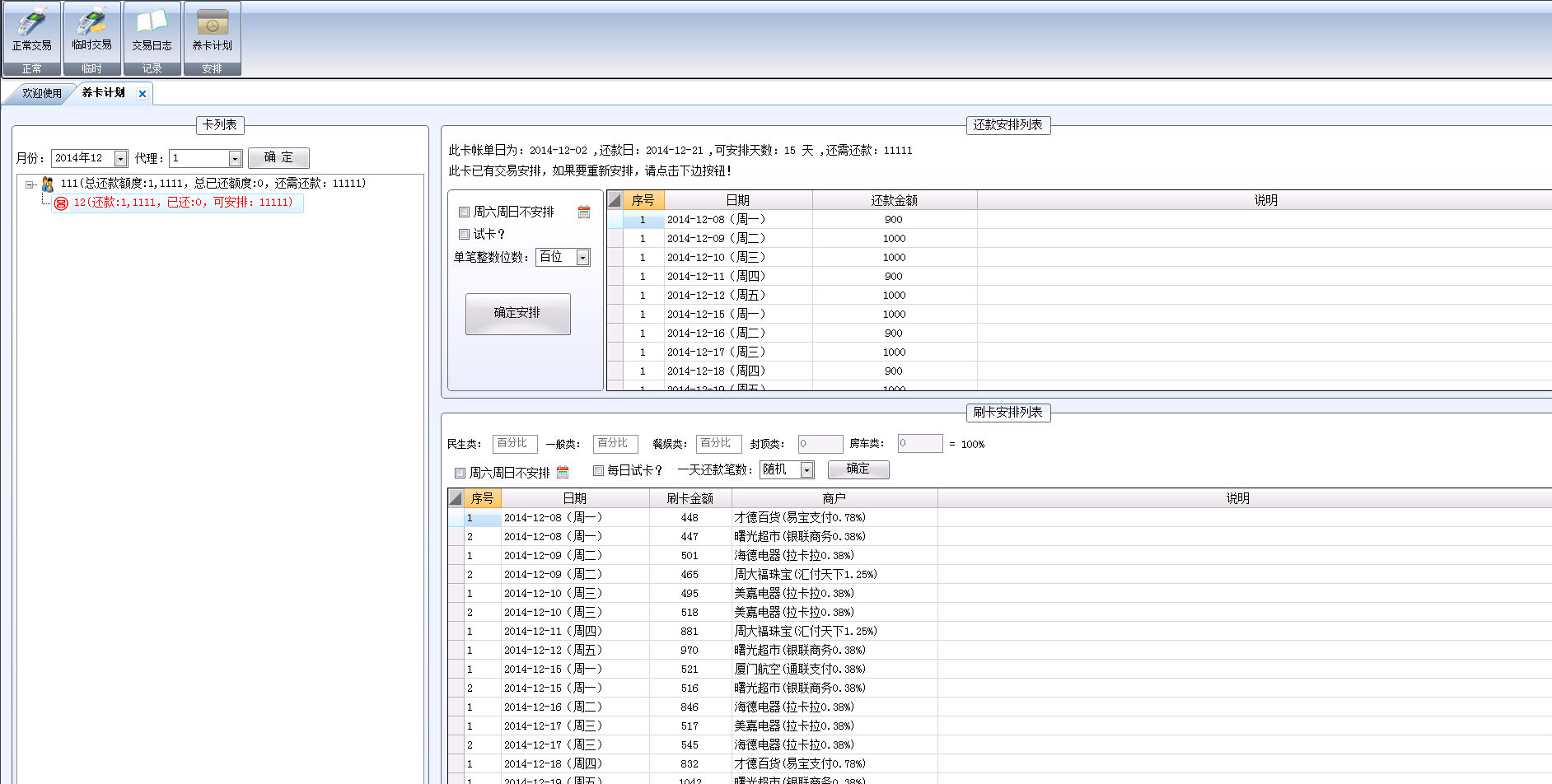Click the people icon beside agent 111
1552x784 pixels.
[x=48, y=184]
